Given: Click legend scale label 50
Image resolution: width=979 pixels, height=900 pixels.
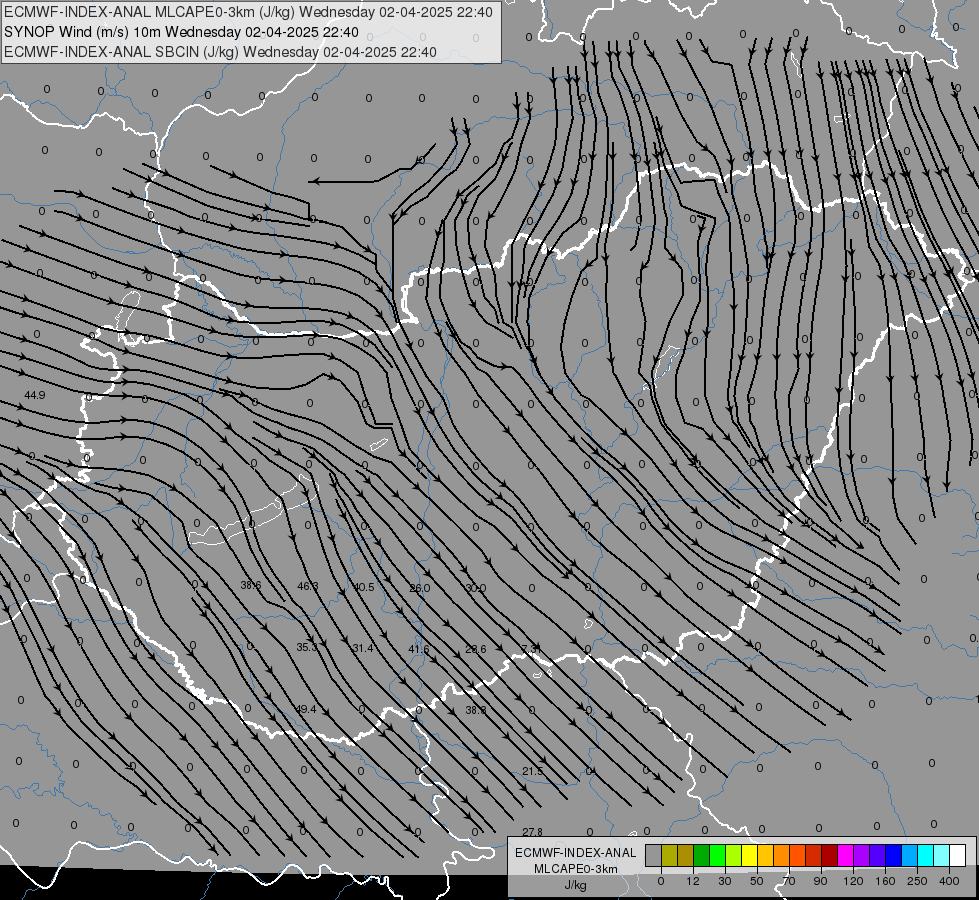Looking at the screenshot, I should pyautogui.click(x=757, y=881).
